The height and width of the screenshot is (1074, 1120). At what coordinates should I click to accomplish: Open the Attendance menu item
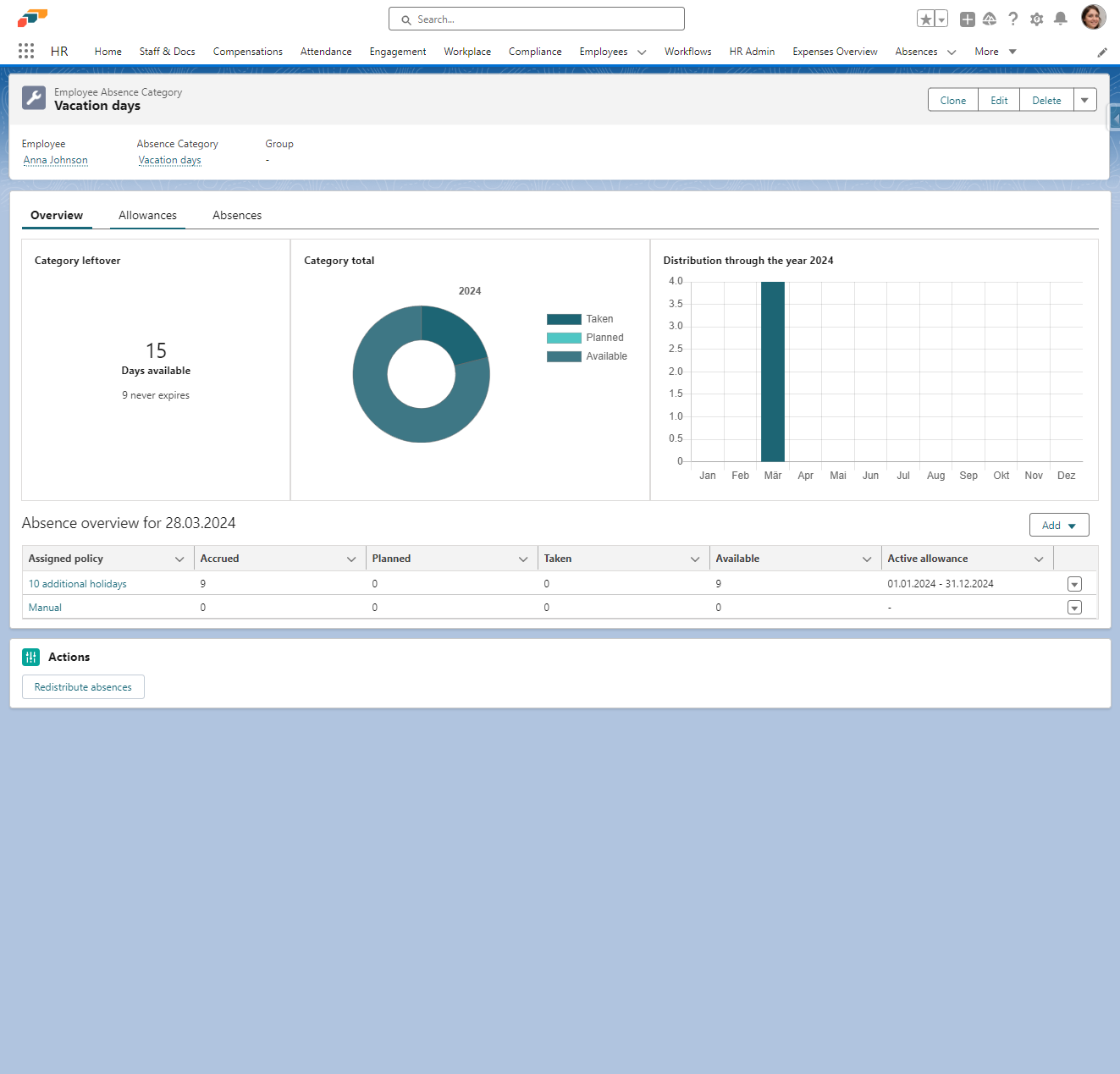pos(326,52)
